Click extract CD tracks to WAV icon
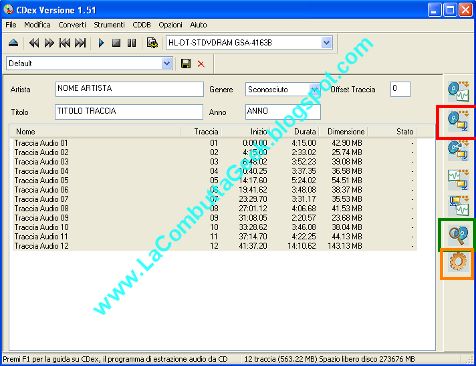The height and width of the screenshot is (366, 476). (458, 91)
